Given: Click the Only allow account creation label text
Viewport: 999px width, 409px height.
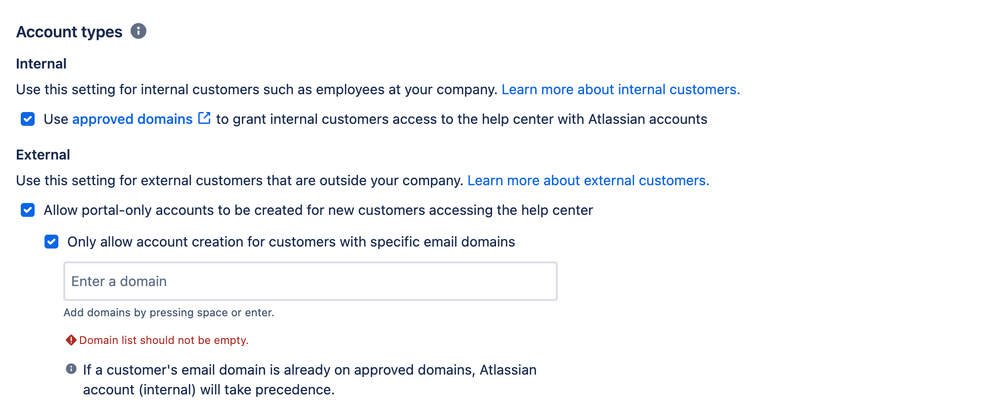Looking at the screenshot, I should [291, 242].
